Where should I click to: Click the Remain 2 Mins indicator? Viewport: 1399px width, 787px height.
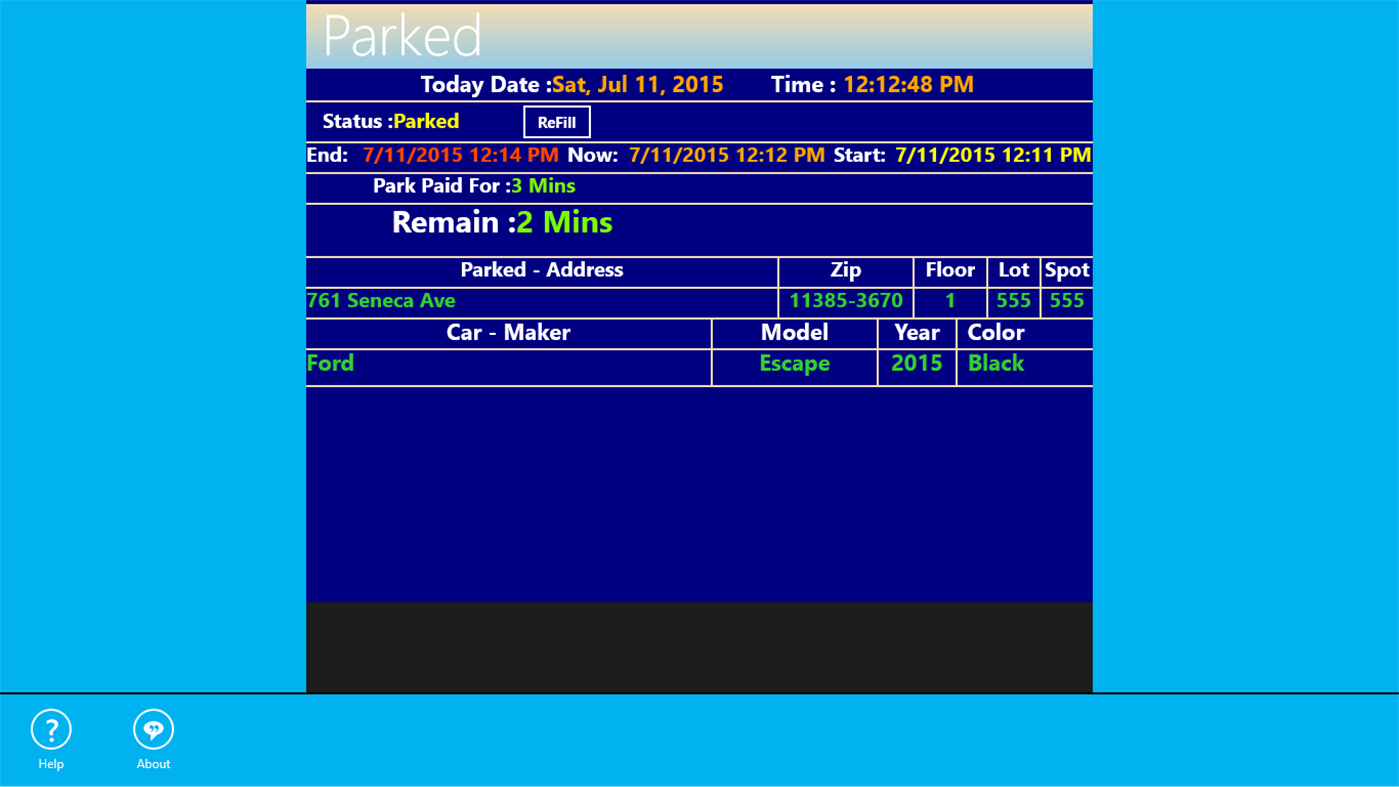click(565, 222)
